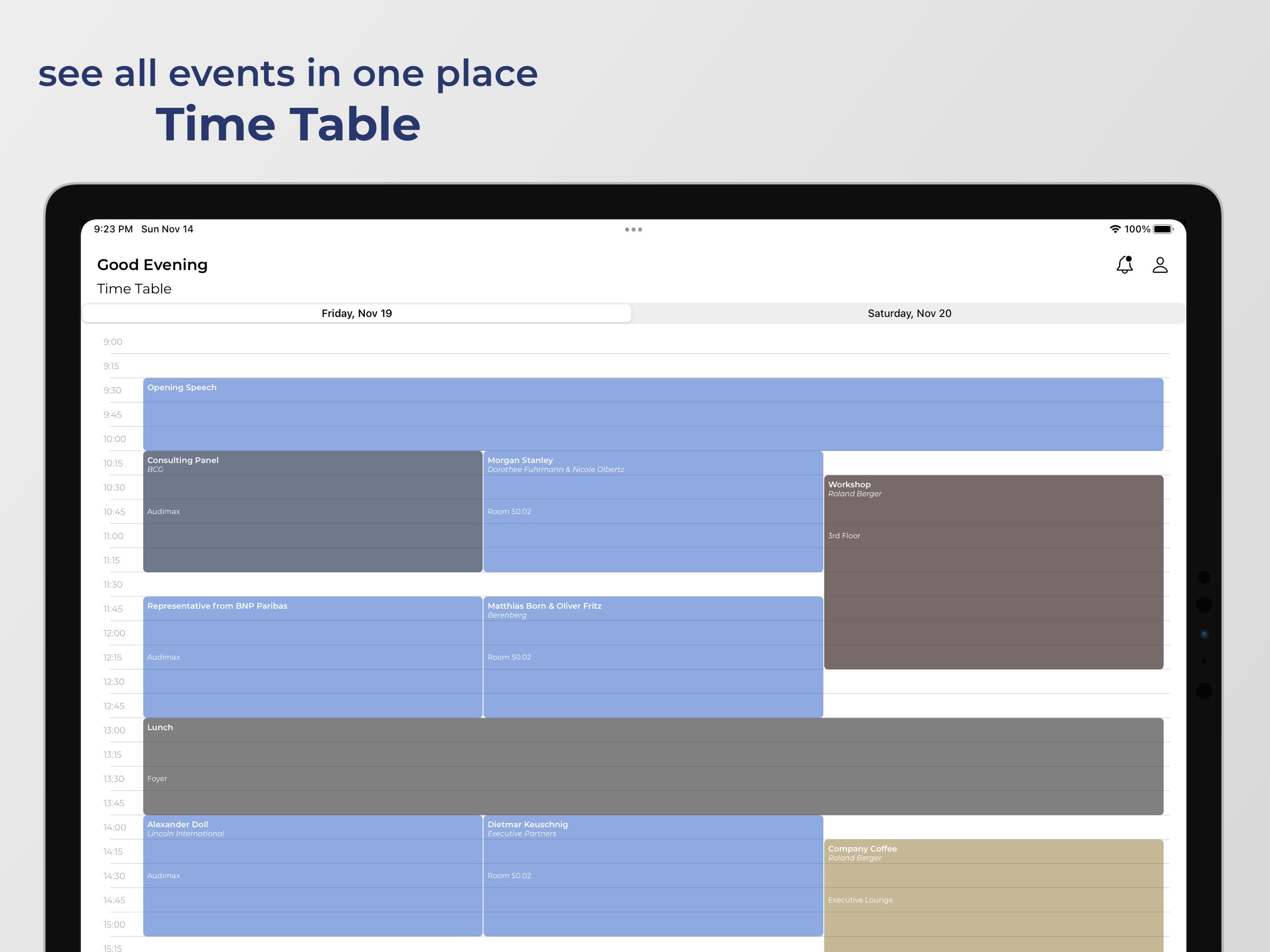Click Room S0.02 under Morgan Stanley
This screenshot has height=952, width=1270.
509,512
